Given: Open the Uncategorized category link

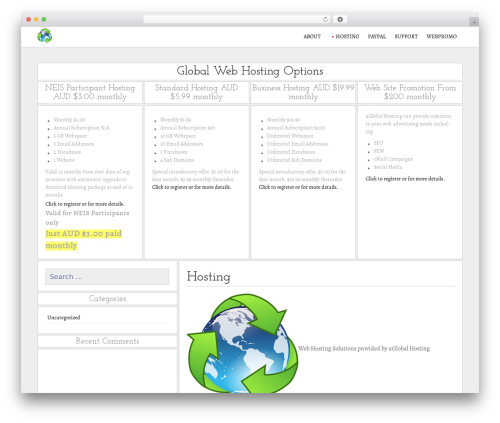Looking at the screenshot, I should coord(64,318).
